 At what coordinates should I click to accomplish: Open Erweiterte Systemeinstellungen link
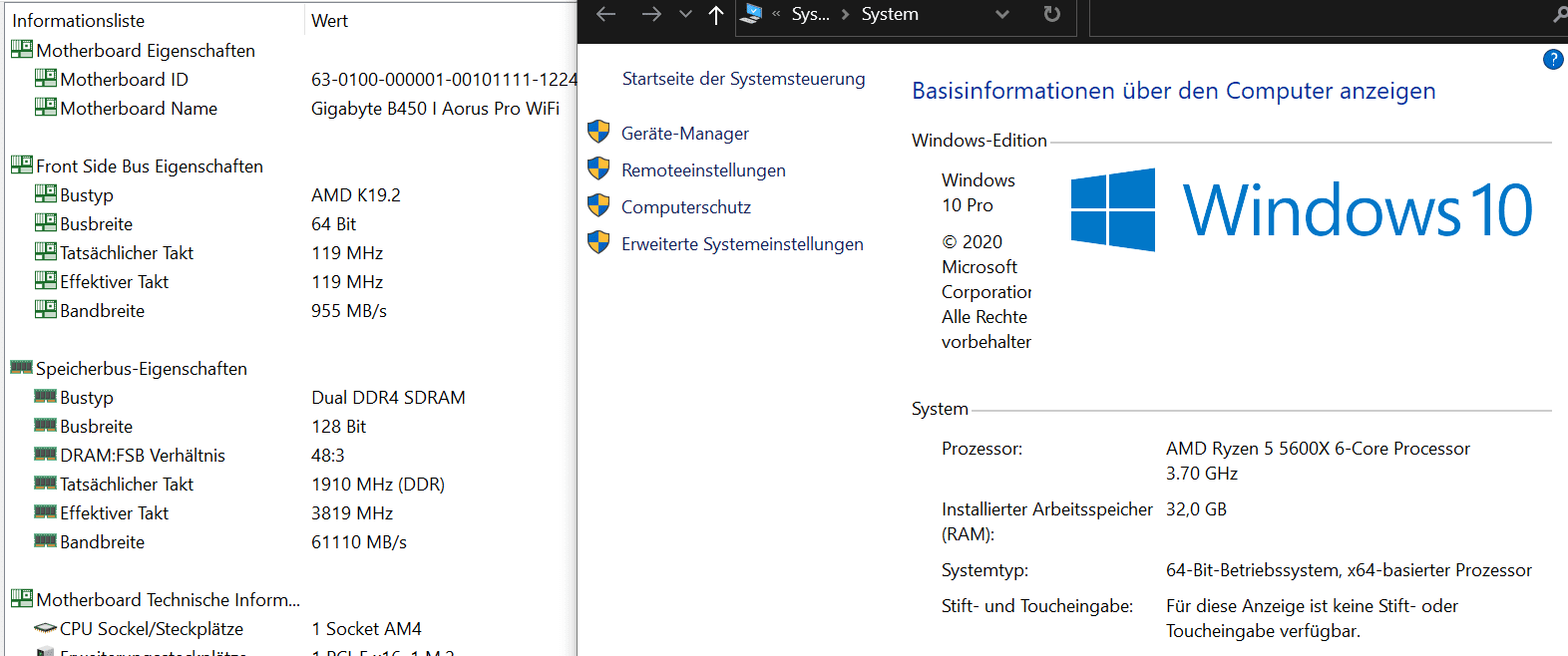pos(742,244)
